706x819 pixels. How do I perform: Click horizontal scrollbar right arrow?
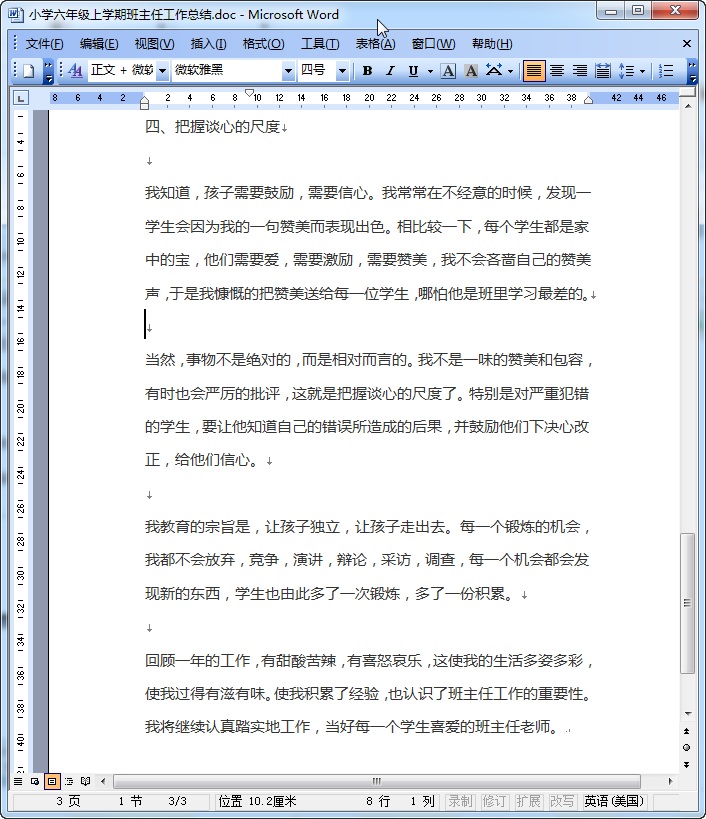tap(670, 781)
